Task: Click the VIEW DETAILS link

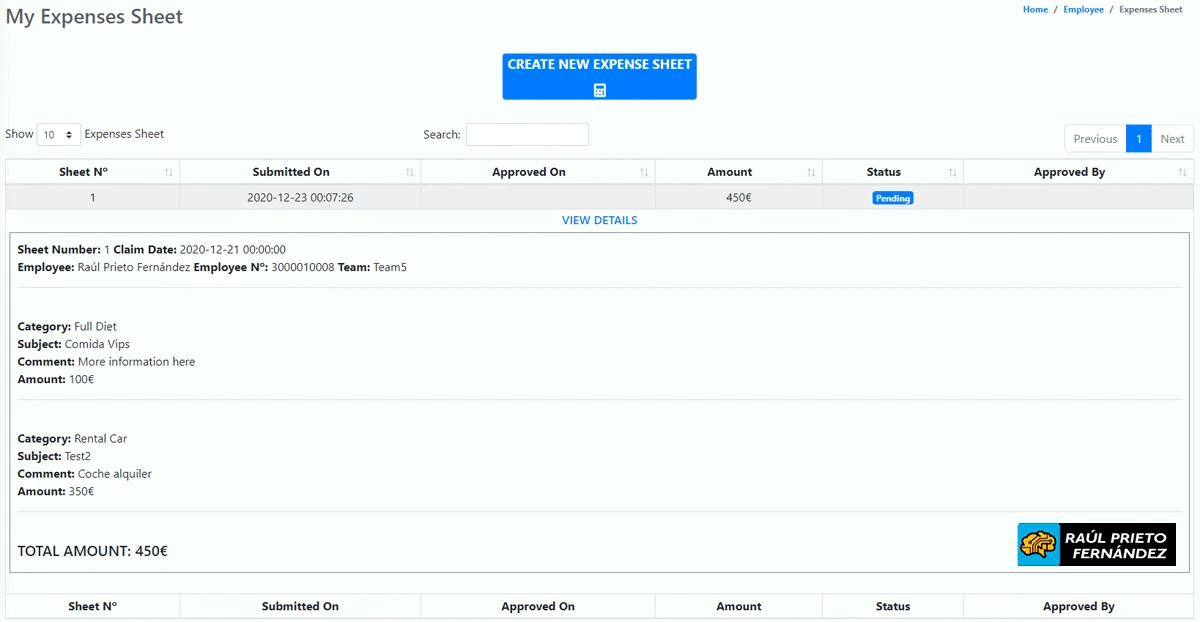Action: pos(599,220)
